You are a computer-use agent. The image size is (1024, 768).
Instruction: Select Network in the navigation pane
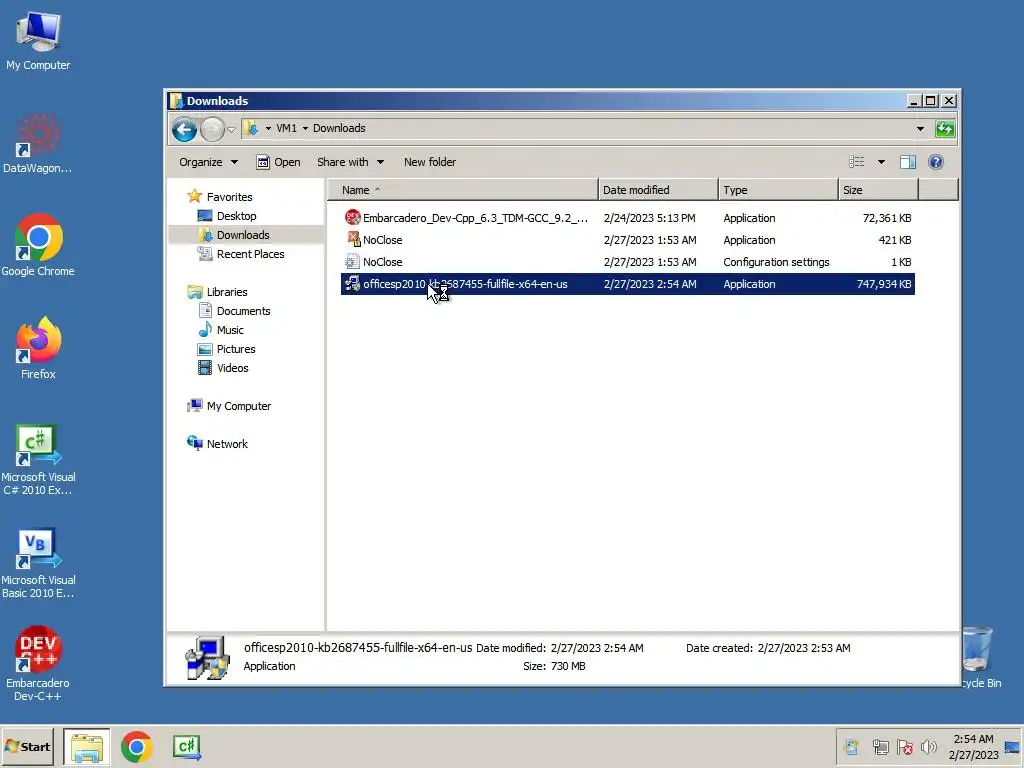tap(227, 443)
